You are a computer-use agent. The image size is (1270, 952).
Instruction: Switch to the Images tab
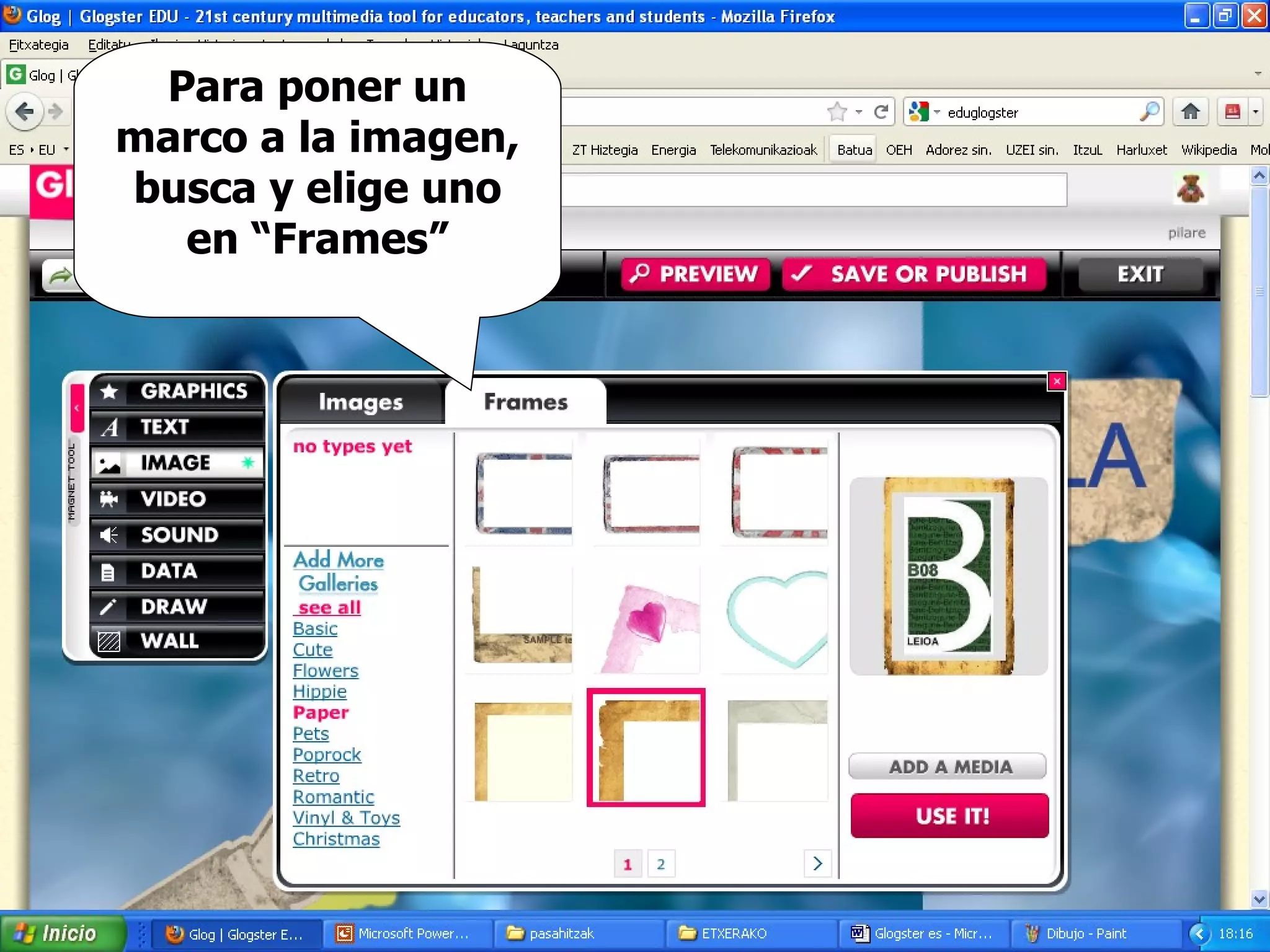point(361,402)
